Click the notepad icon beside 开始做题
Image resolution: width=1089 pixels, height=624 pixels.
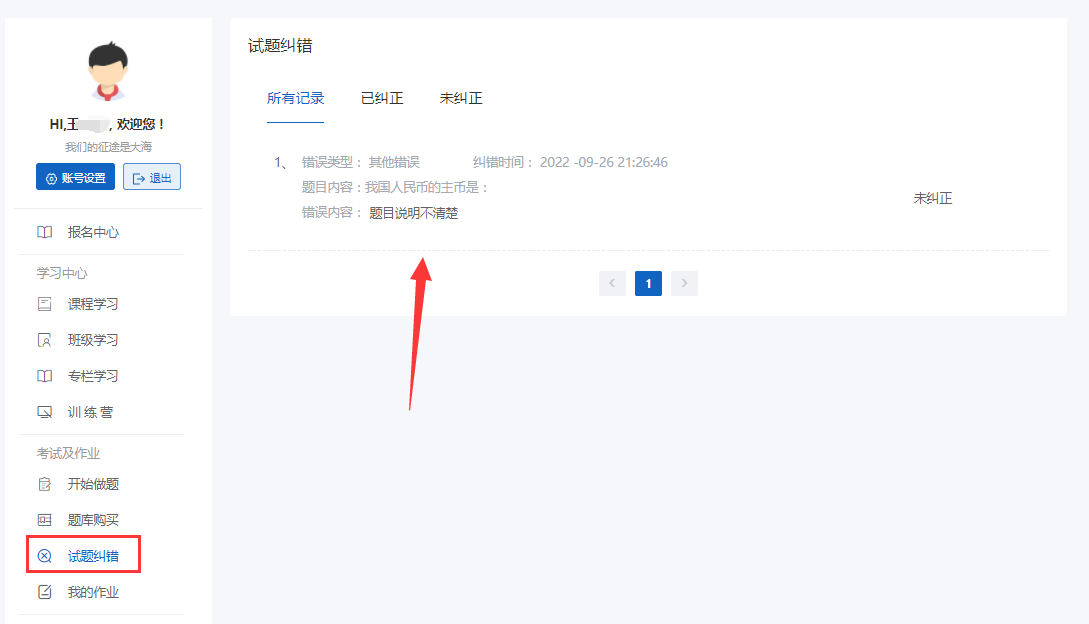coord(44,484)
